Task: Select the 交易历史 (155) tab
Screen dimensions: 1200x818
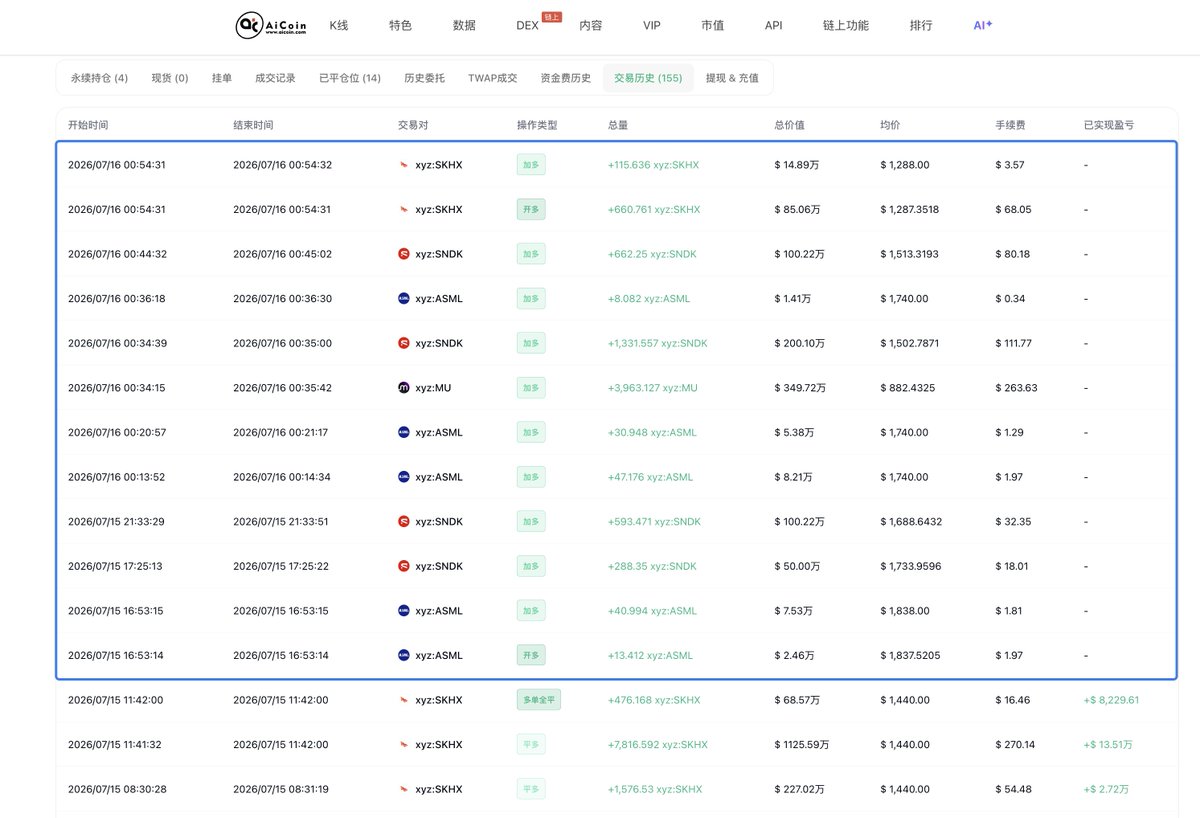Action: 648,78
